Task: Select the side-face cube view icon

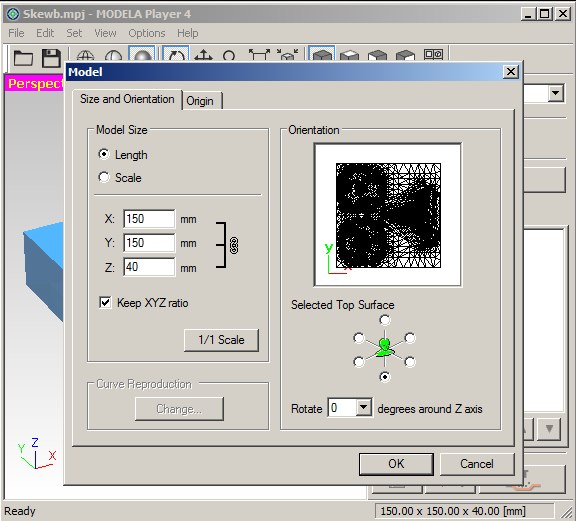Action: click(405, 55)
